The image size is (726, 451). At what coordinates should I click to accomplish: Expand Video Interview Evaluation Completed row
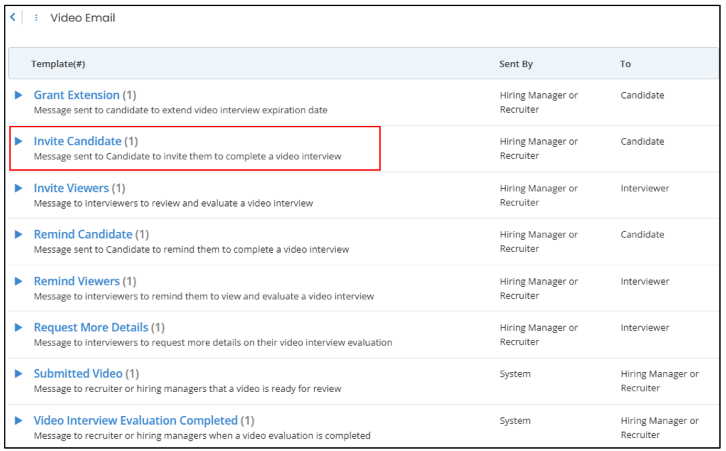[x=19, y=420]
